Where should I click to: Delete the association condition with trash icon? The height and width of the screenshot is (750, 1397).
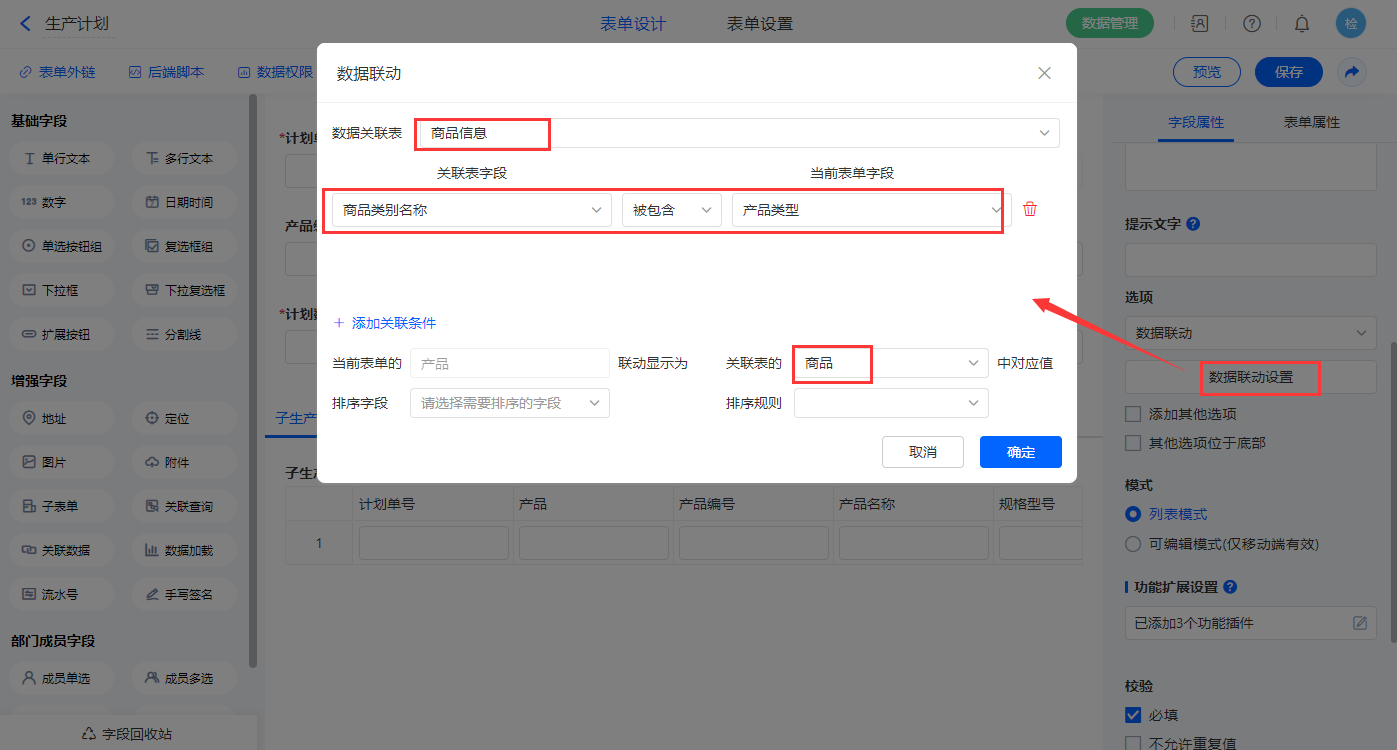(x=1030, y=210)
